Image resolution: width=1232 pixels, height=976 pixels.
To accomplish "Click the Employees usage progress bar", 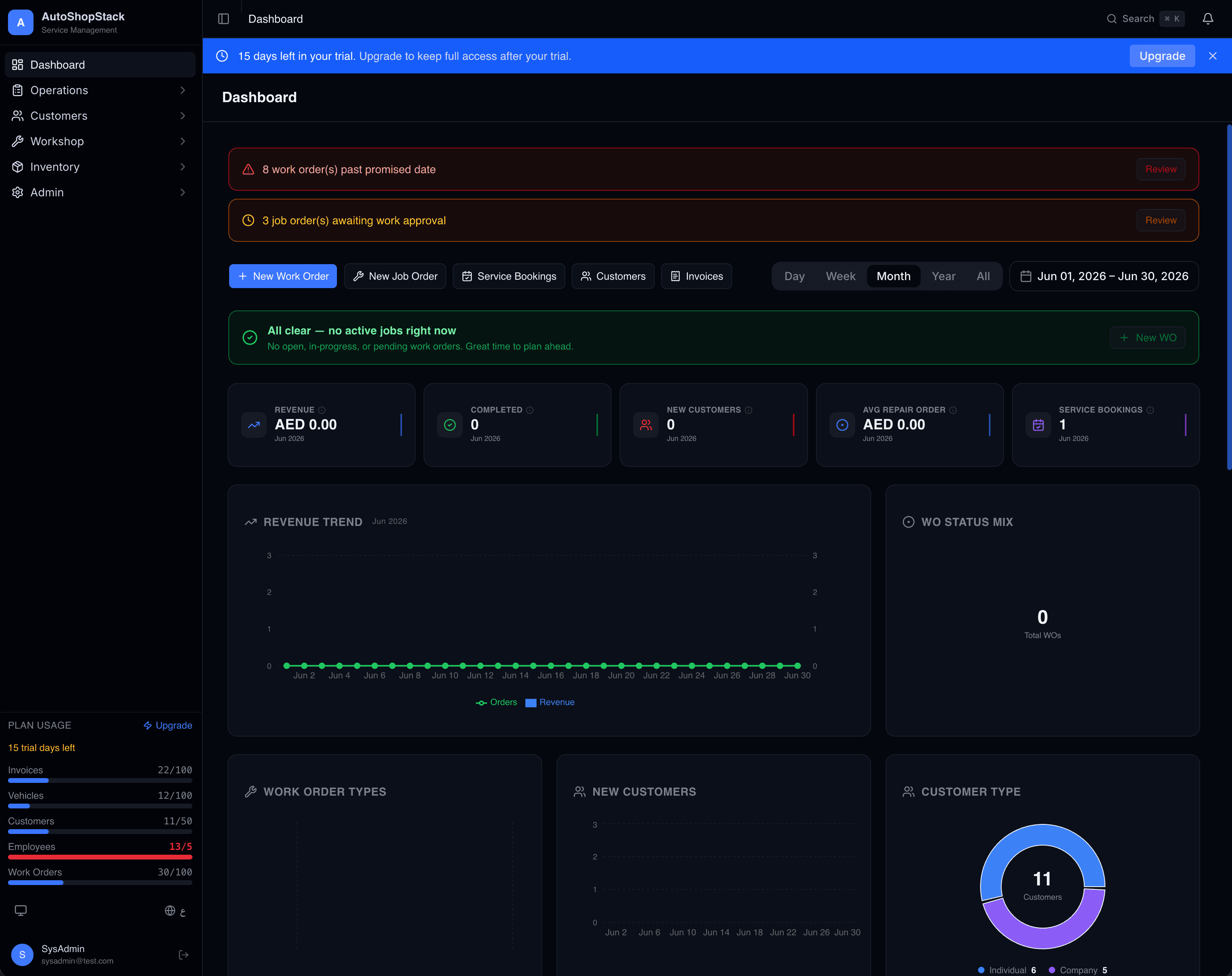I will [x=100, y=857].
